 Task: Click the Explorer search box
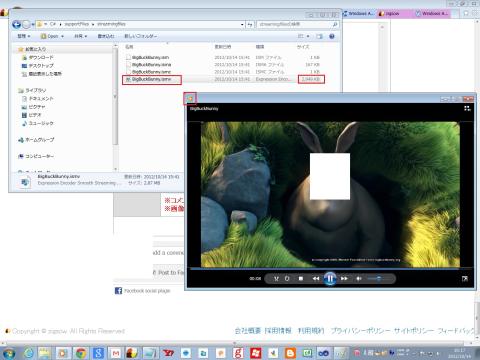(297, 24)
